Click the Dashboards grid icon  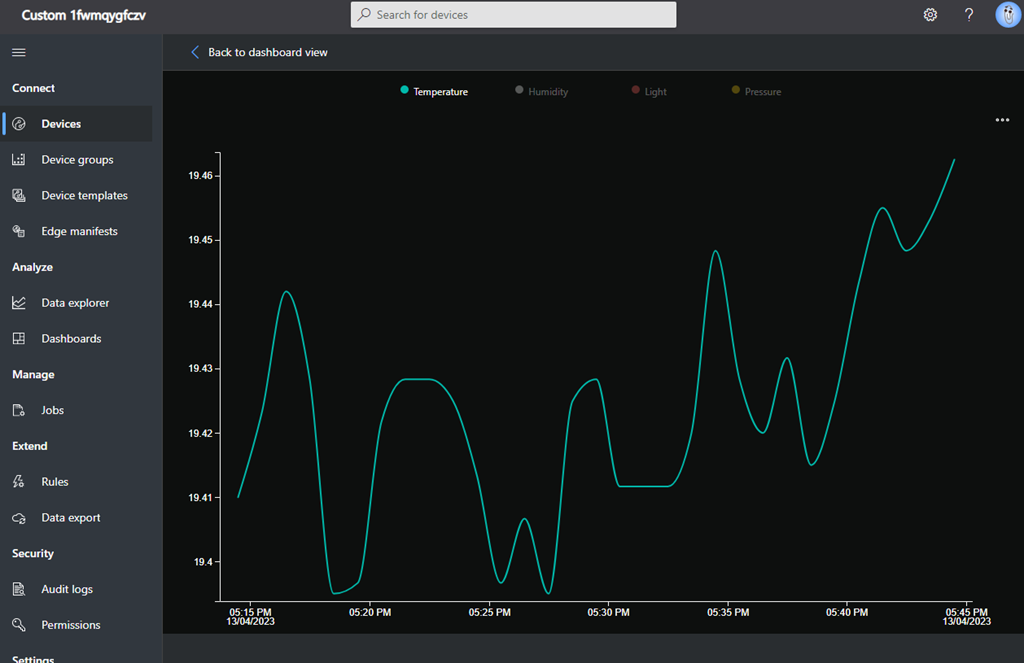(19, 339)
